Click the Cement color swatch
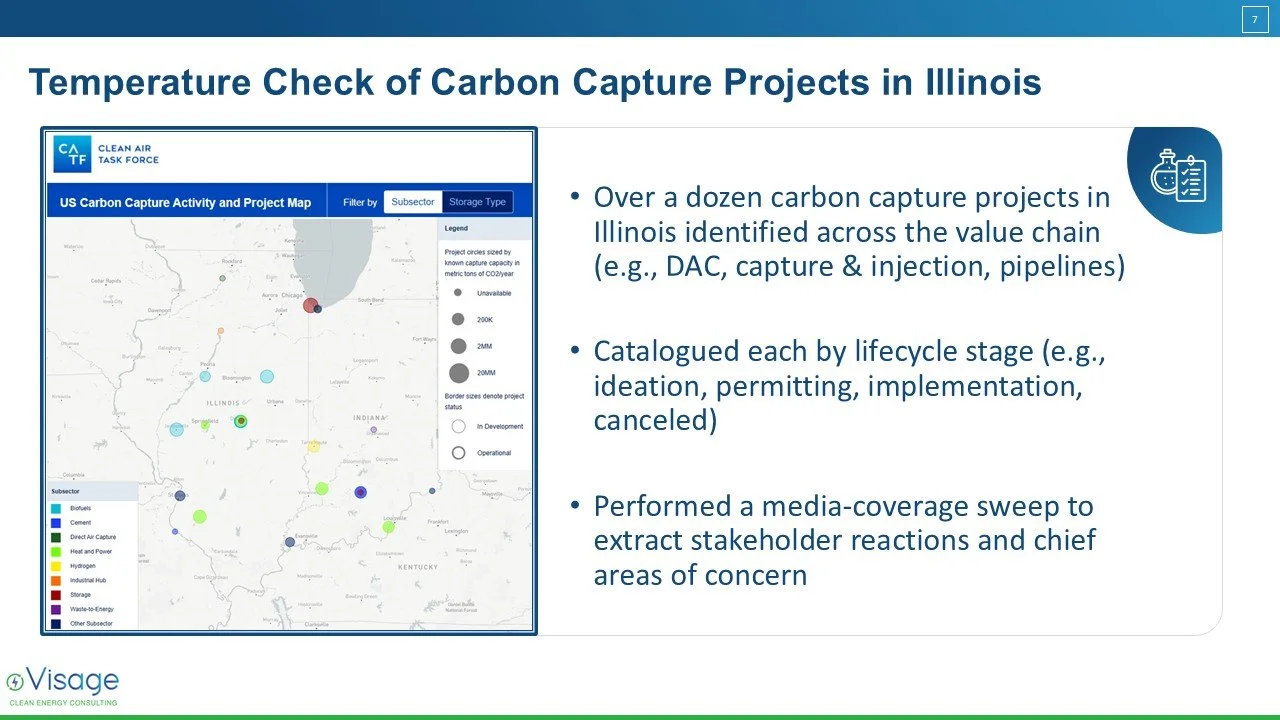The width and height of the screenshot is (1280, 720). click(x=58, y=523)
